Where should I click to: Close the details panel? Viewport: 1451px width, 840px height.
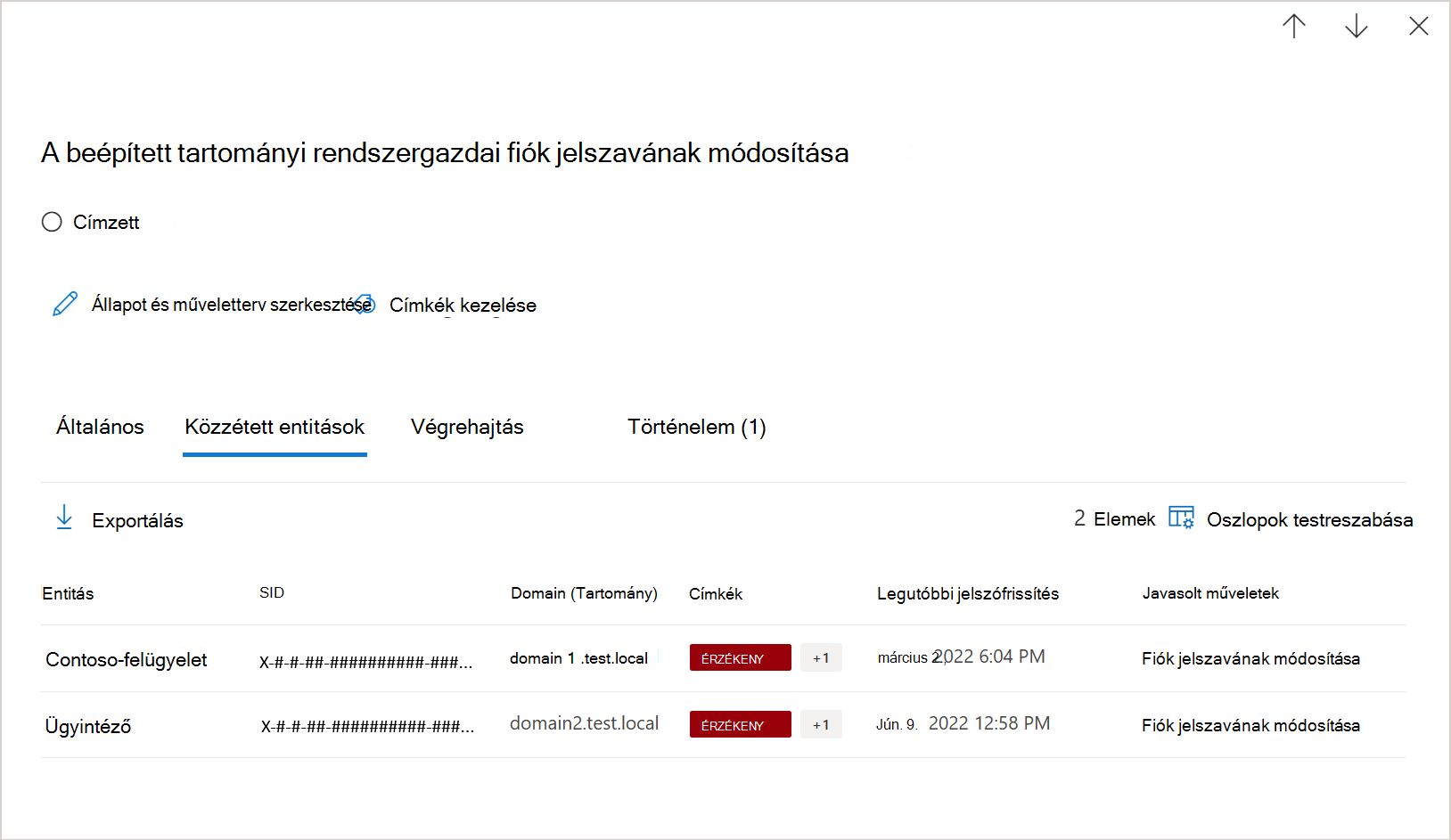tap(1419, 26)
